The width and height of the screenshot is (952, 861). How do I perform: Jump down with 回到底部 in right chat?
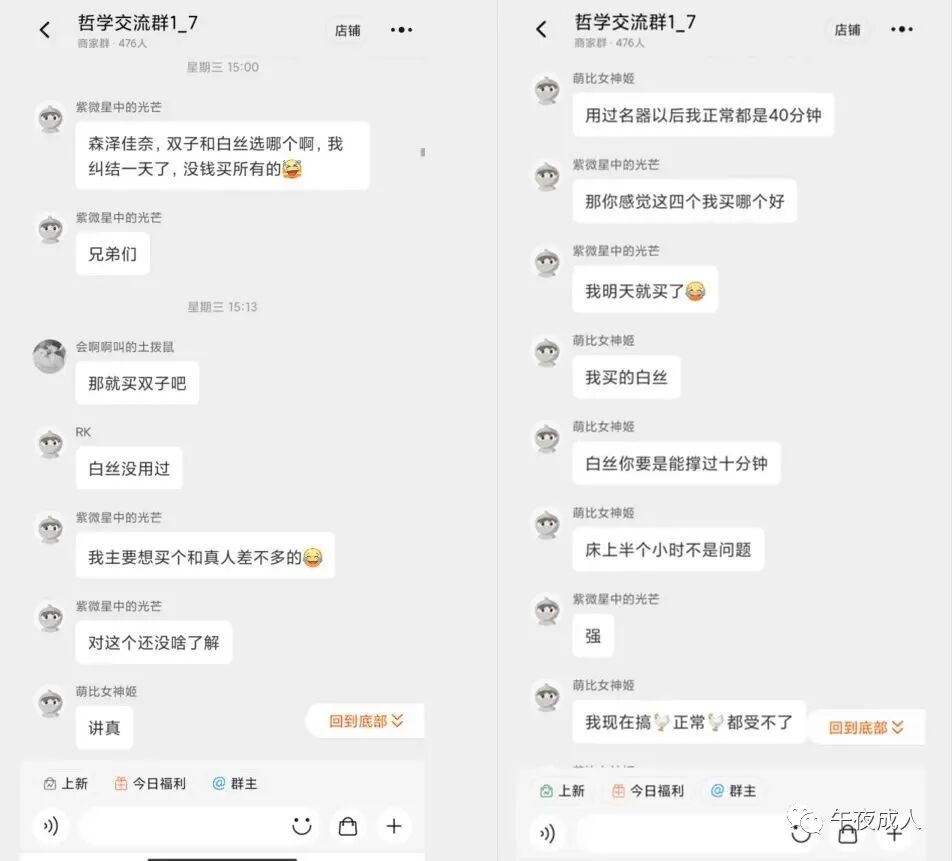pos(866,727)
